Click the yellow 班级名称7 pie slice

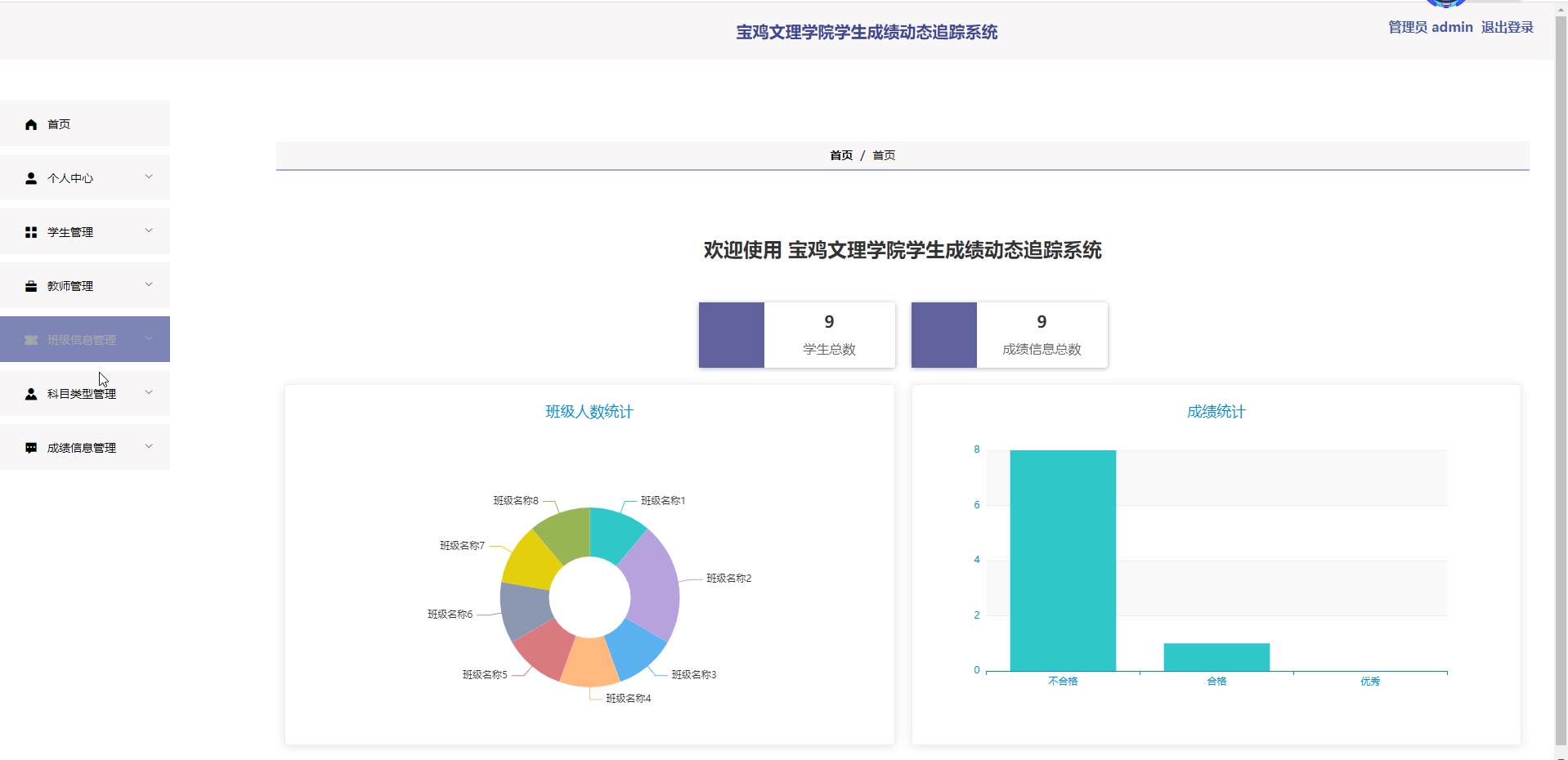point(527,560)
